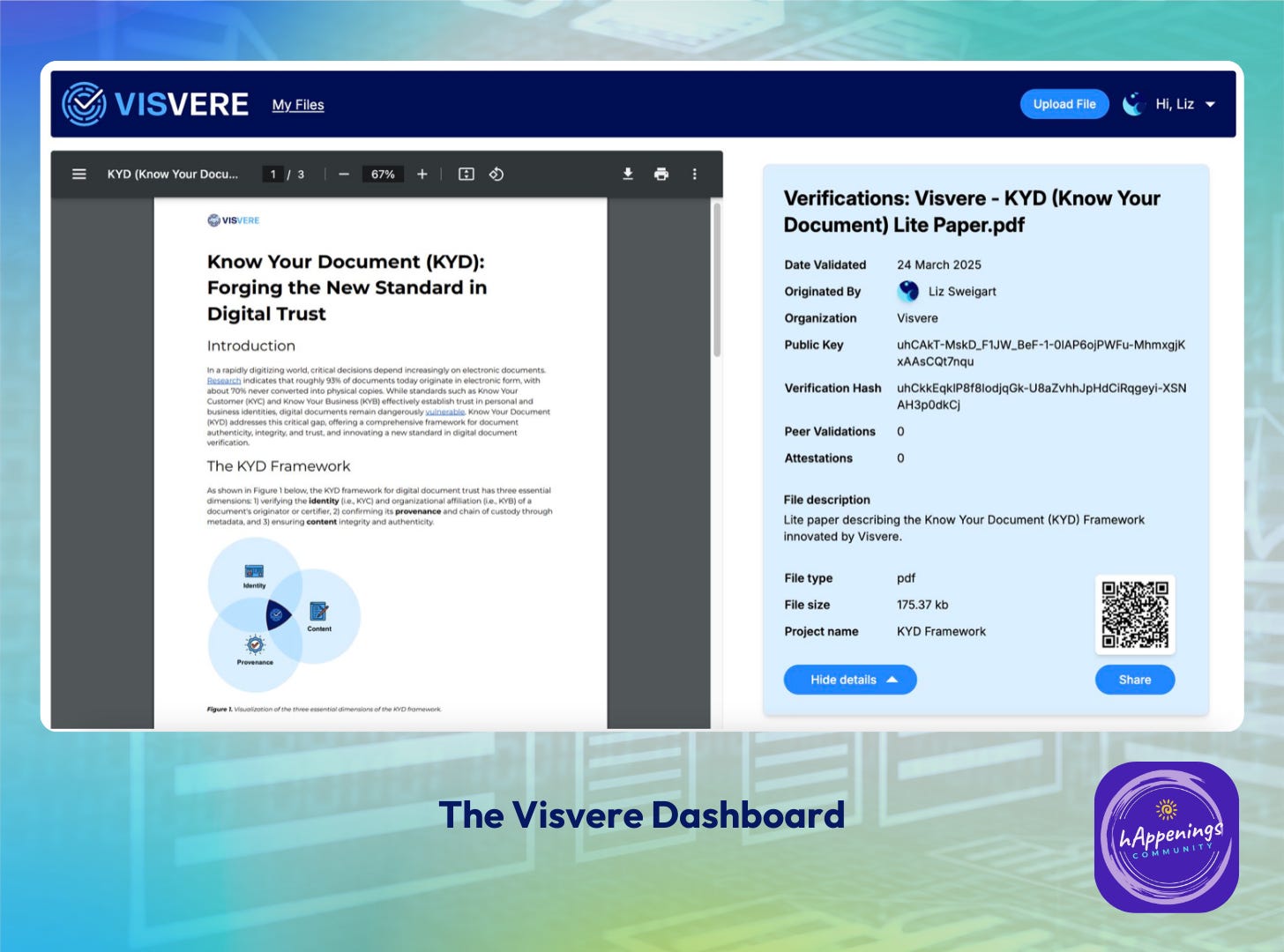Click the Share button
The width and height of the screenshot is (1284, 952).
[1135, 680]
